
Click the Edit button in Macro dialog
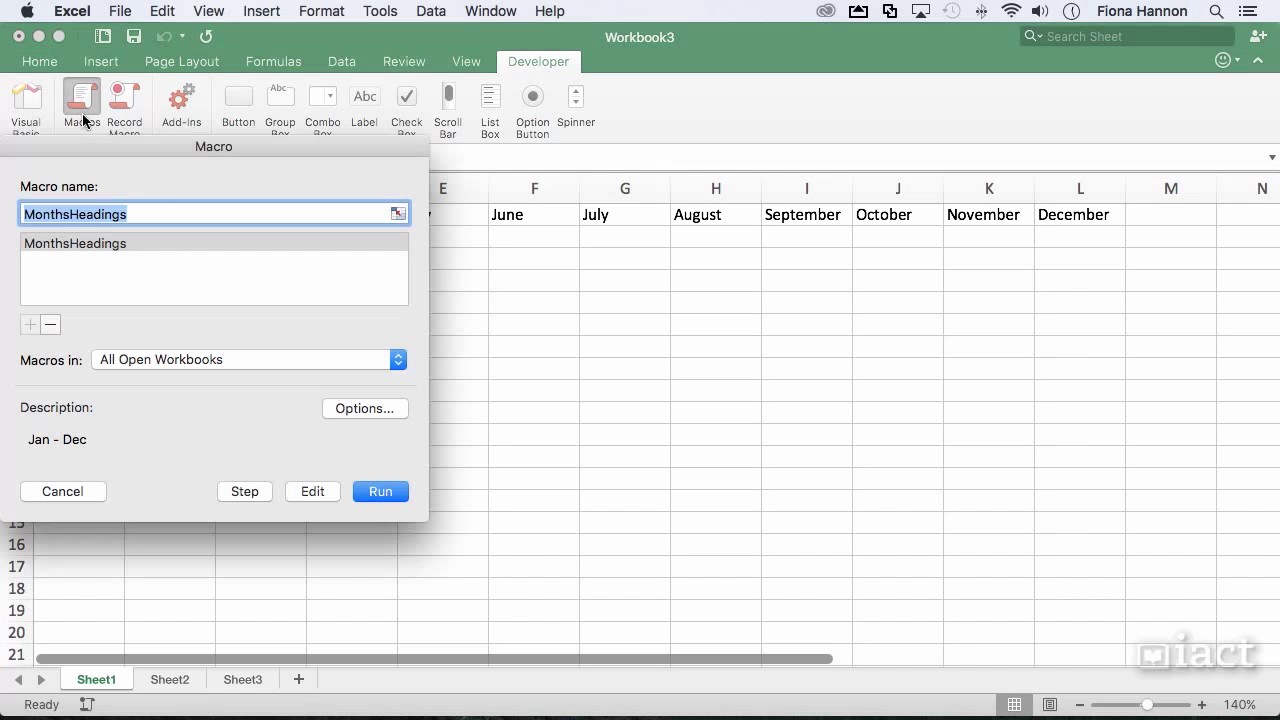[313, 491]
